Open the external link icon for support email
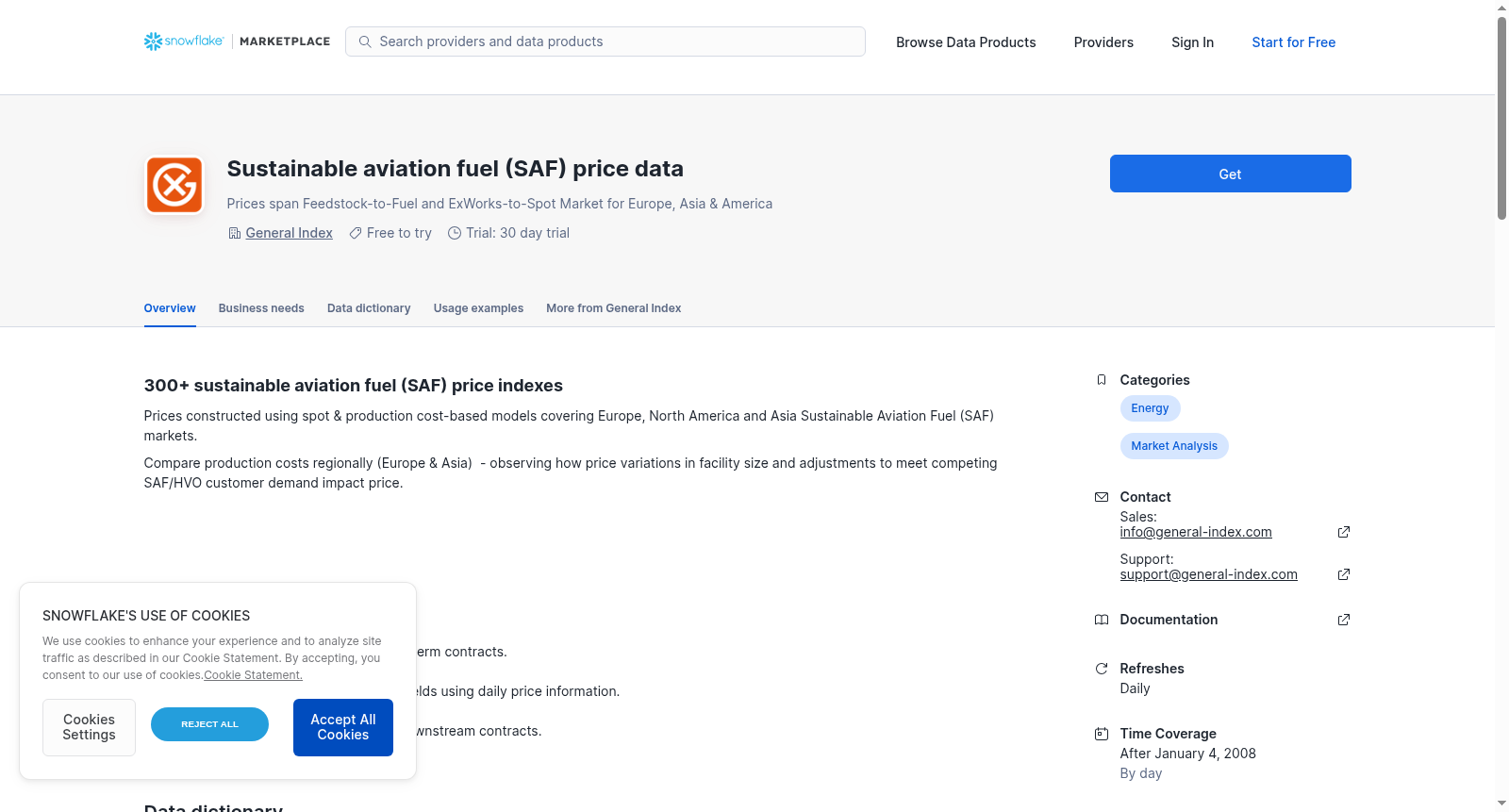Image resolution: width=1509 pixels, height=812 pixels. tap(1344, 574)
